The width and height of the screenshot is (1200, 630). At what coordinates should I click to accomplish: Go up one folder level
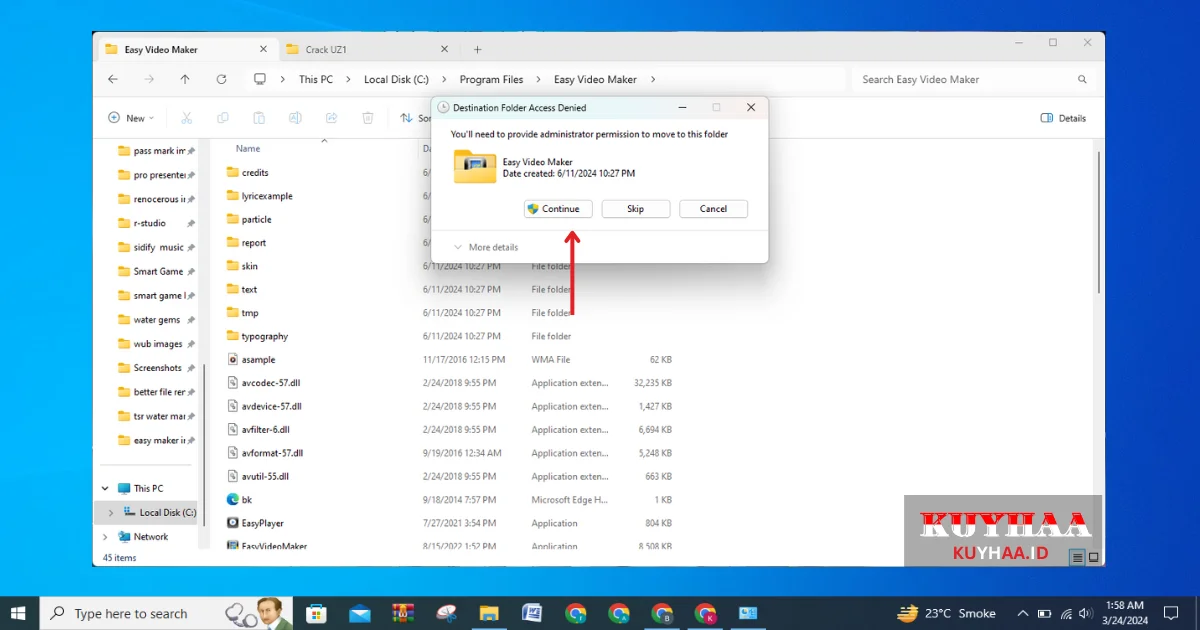(x=185, y=79)
